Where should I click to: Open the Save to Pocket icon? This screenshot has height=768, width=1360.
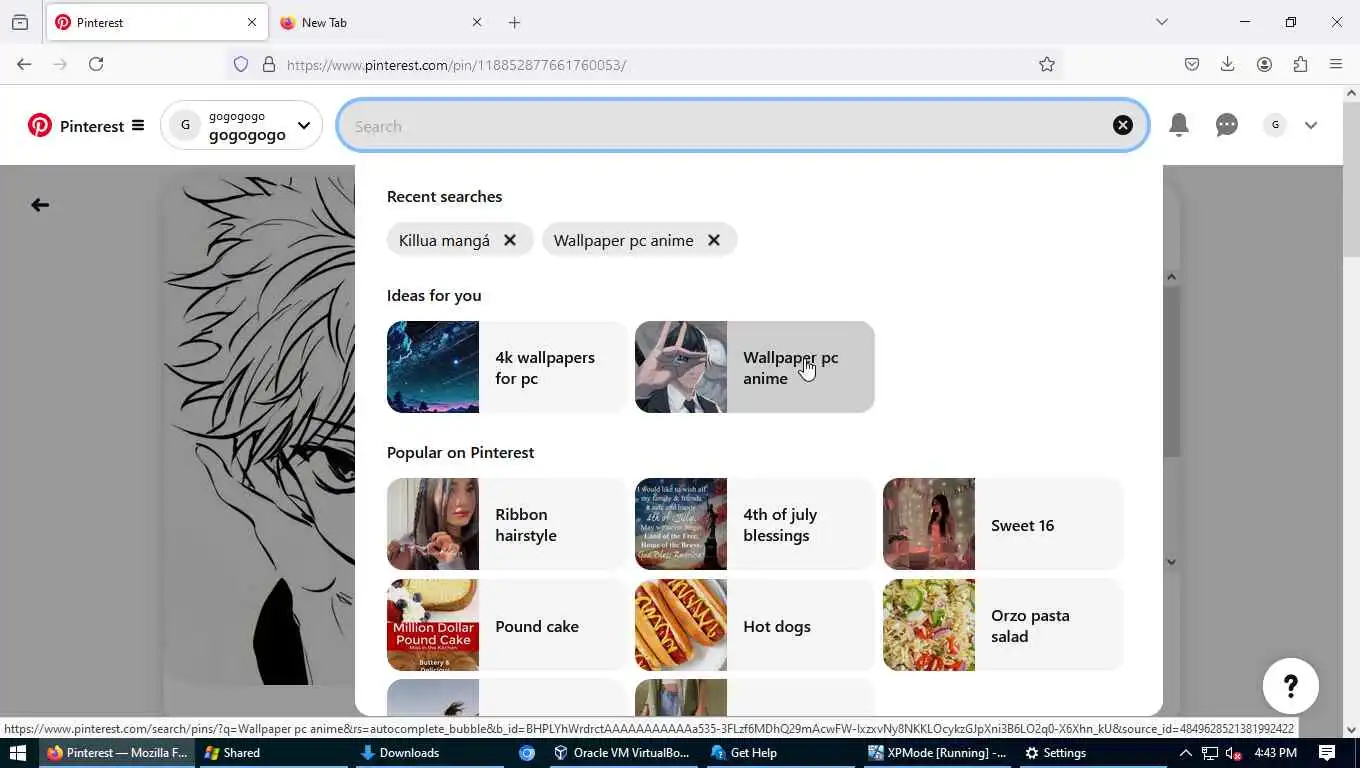click(x=1192, y=64)
